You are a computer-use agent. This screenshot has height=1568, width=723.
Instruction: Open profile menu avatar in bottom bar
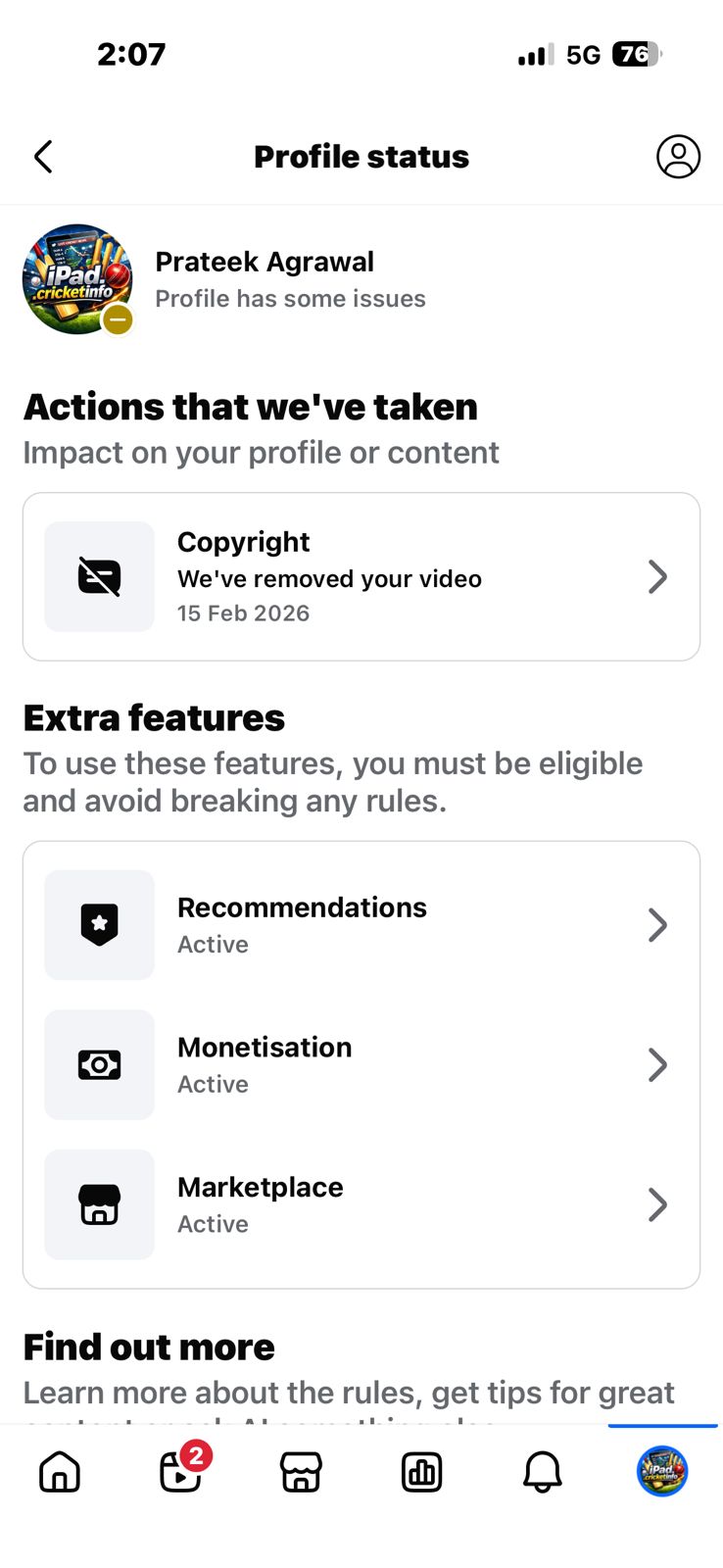(x=662, y=1472)
